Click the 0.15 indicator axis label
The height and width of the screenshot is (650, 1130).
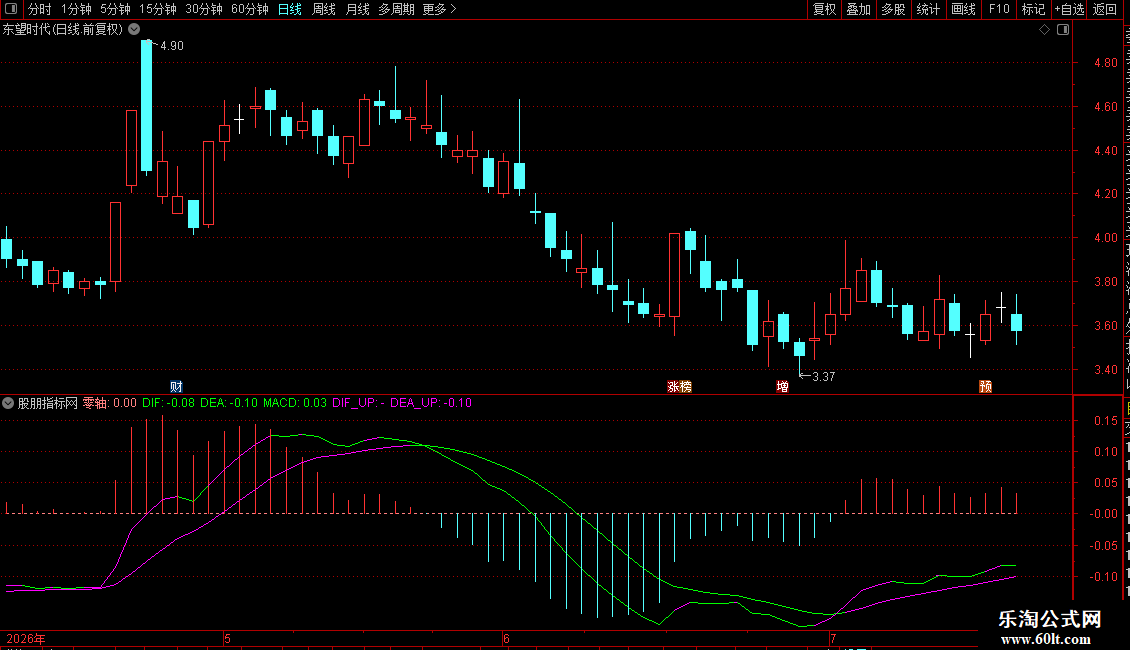click(1105, 421)
